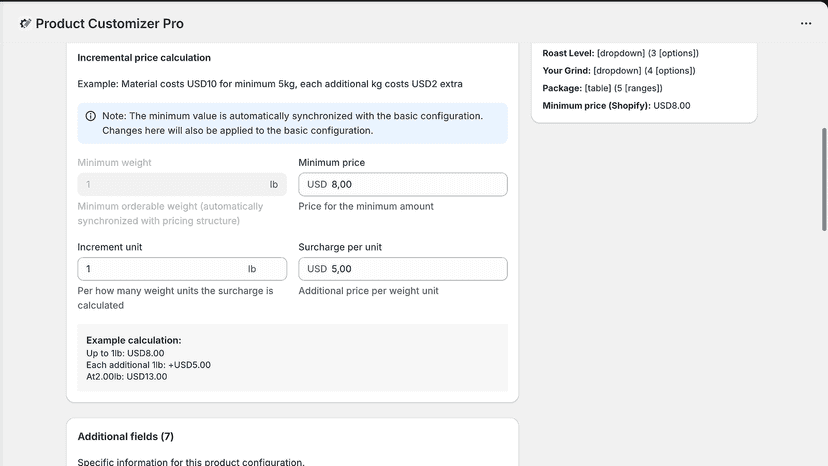Image resolution: width=828 pixels, height=466 pixels.
Task: Click the note about synchronized minimum value
Action: click(x=293, y=123)
